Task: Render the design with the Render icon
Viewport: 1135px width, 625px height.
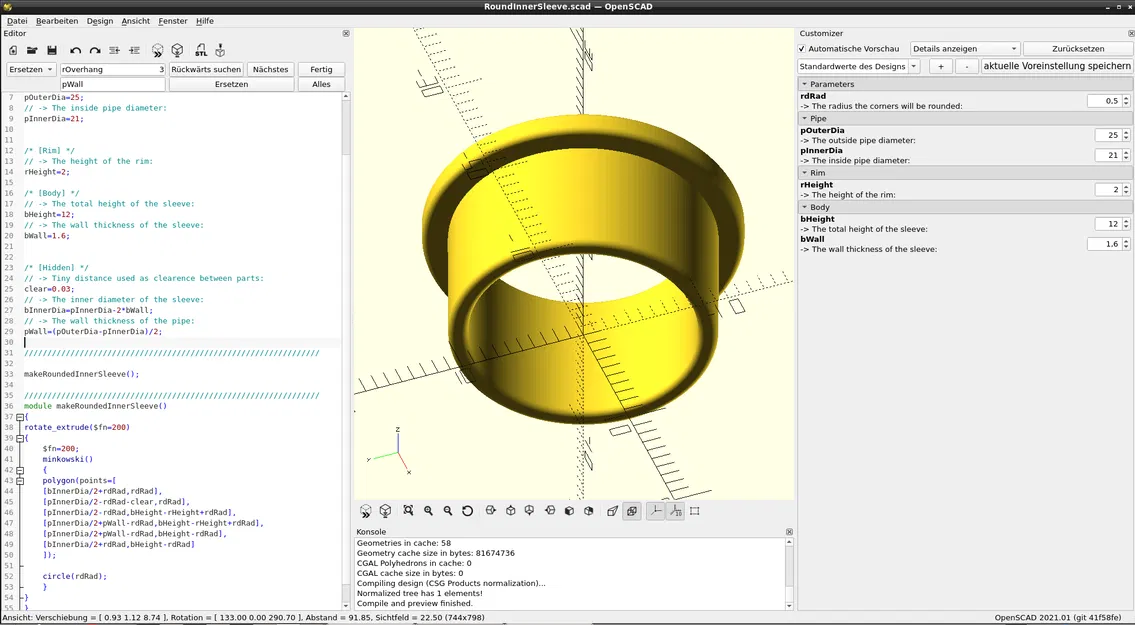Action: point(178,49)
